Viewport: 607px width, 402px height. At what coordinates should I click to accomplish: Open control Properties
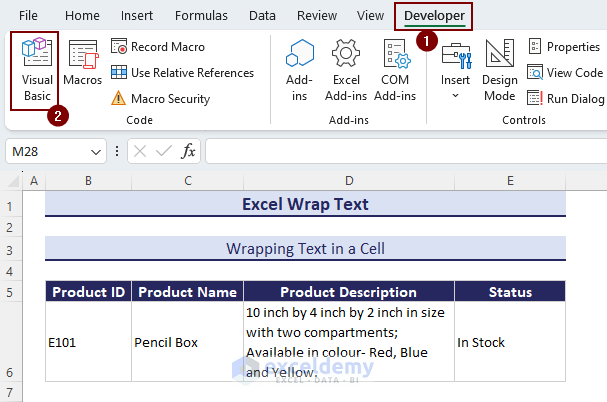point(564,47)
